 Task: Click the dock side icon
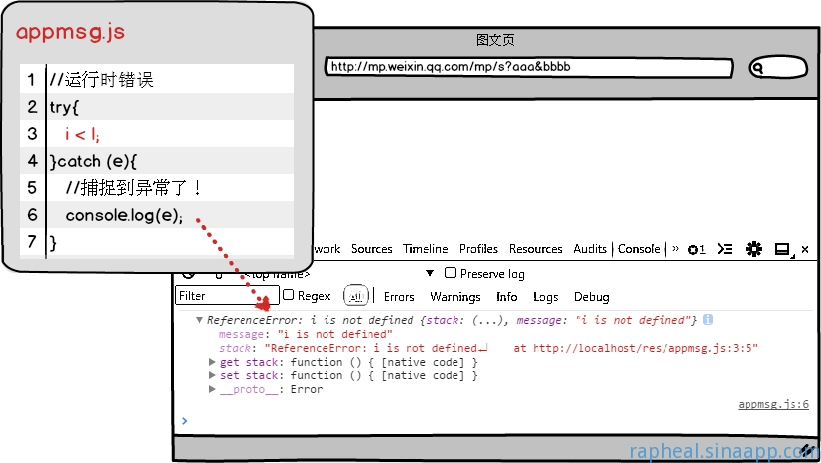point(782,249)
